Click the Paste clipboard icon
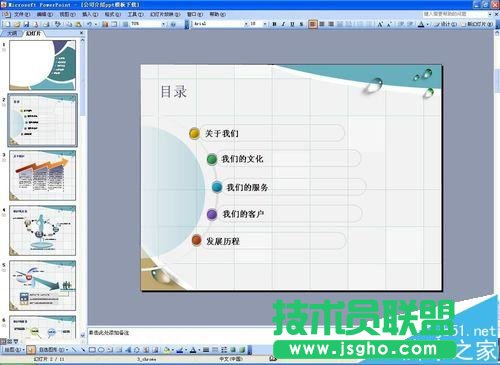 pyautogui.click(x=78, y=24)
